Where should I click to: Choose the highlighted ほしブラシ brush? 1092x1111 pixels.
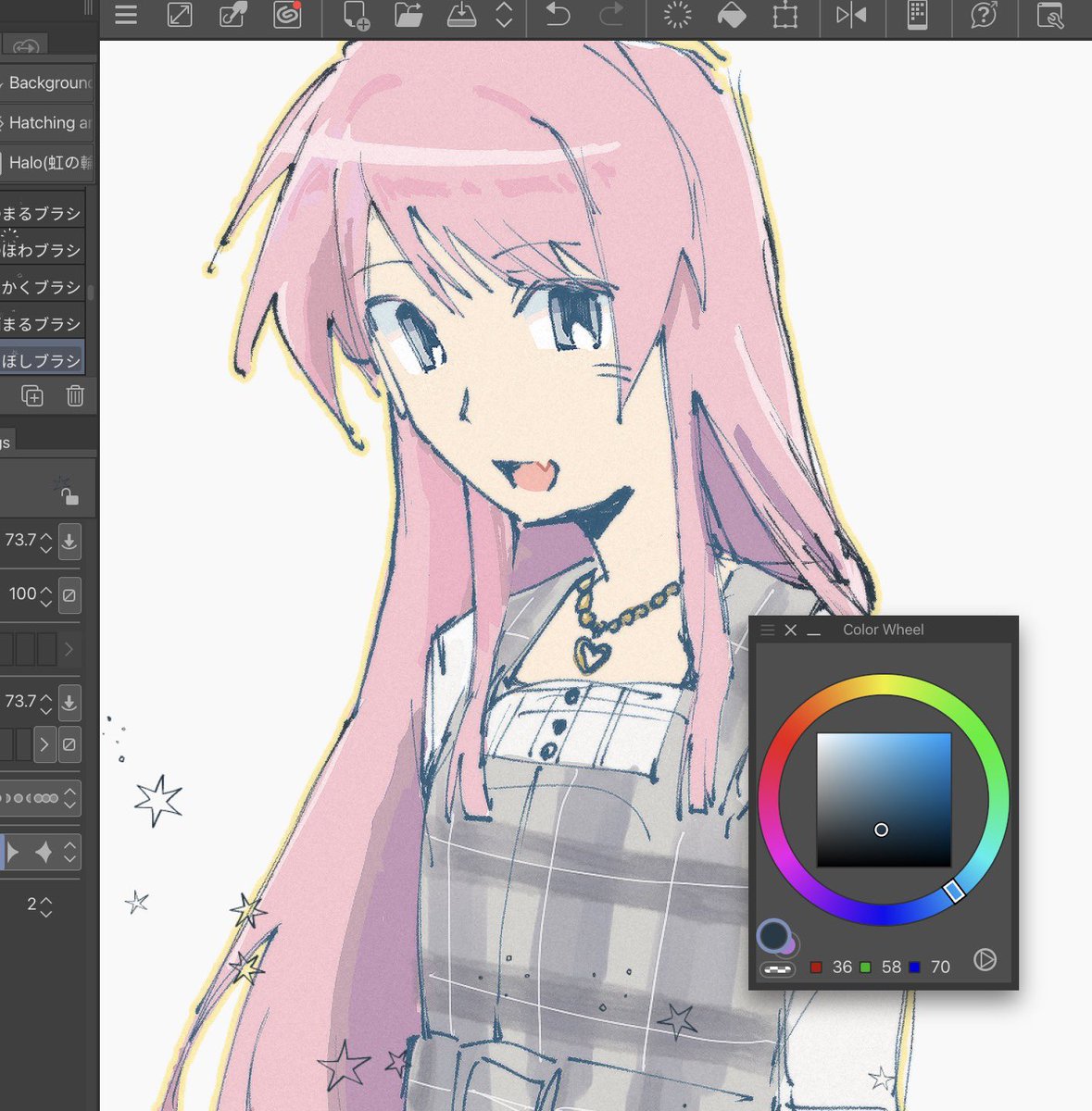[x=43, y=359]
